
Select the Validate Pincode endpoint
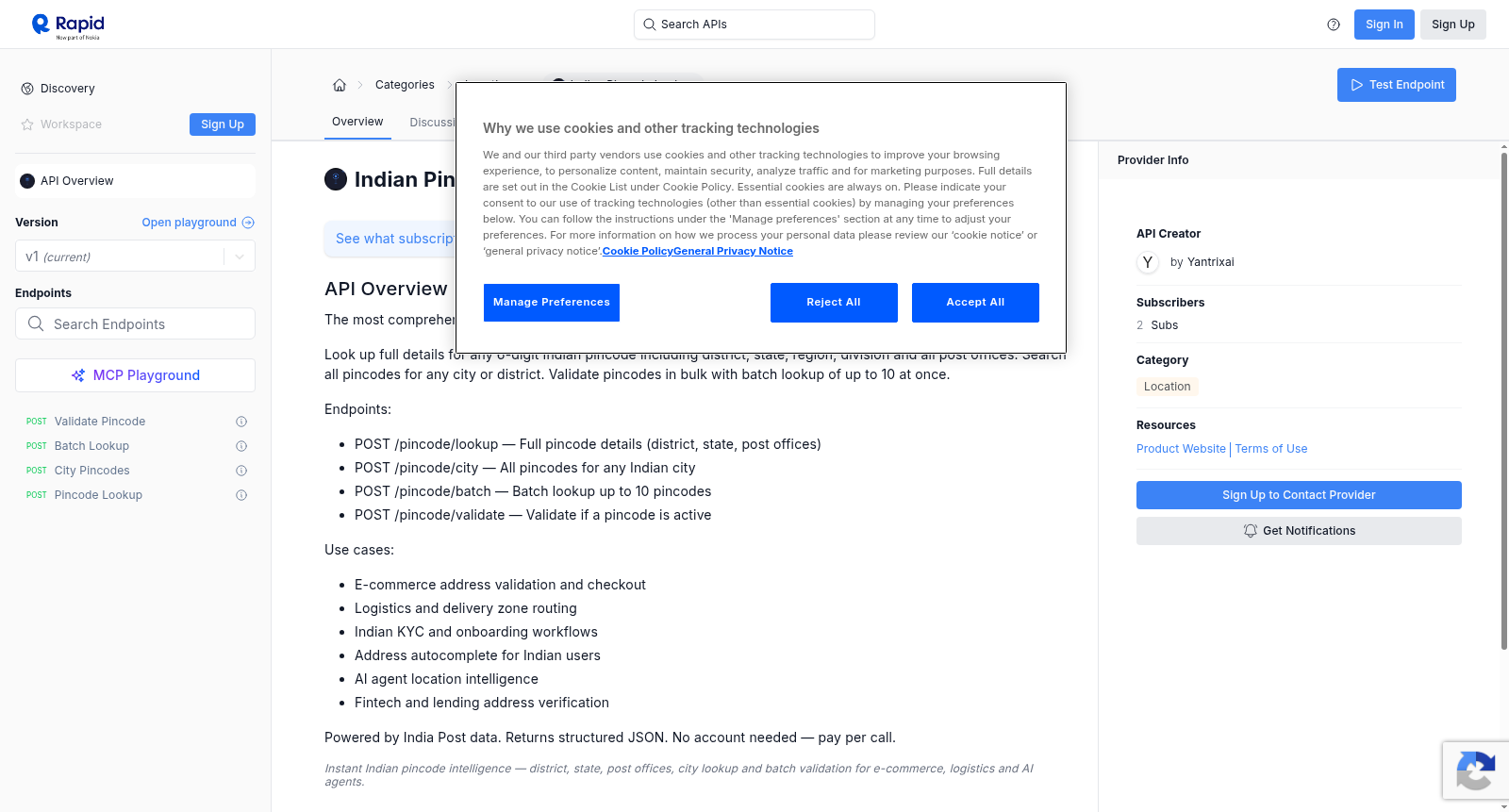pyautogui.click(x=100, y=422)
